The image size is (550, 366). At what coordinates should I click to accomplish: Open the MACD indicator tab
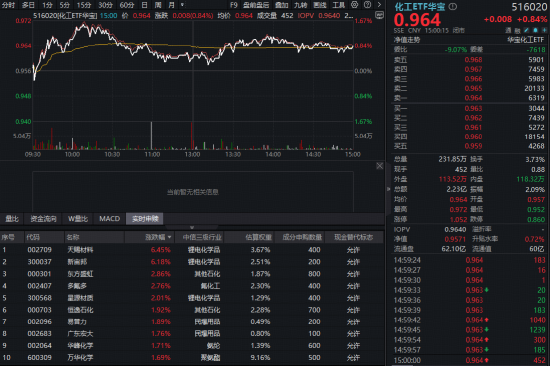coord(110,219)
